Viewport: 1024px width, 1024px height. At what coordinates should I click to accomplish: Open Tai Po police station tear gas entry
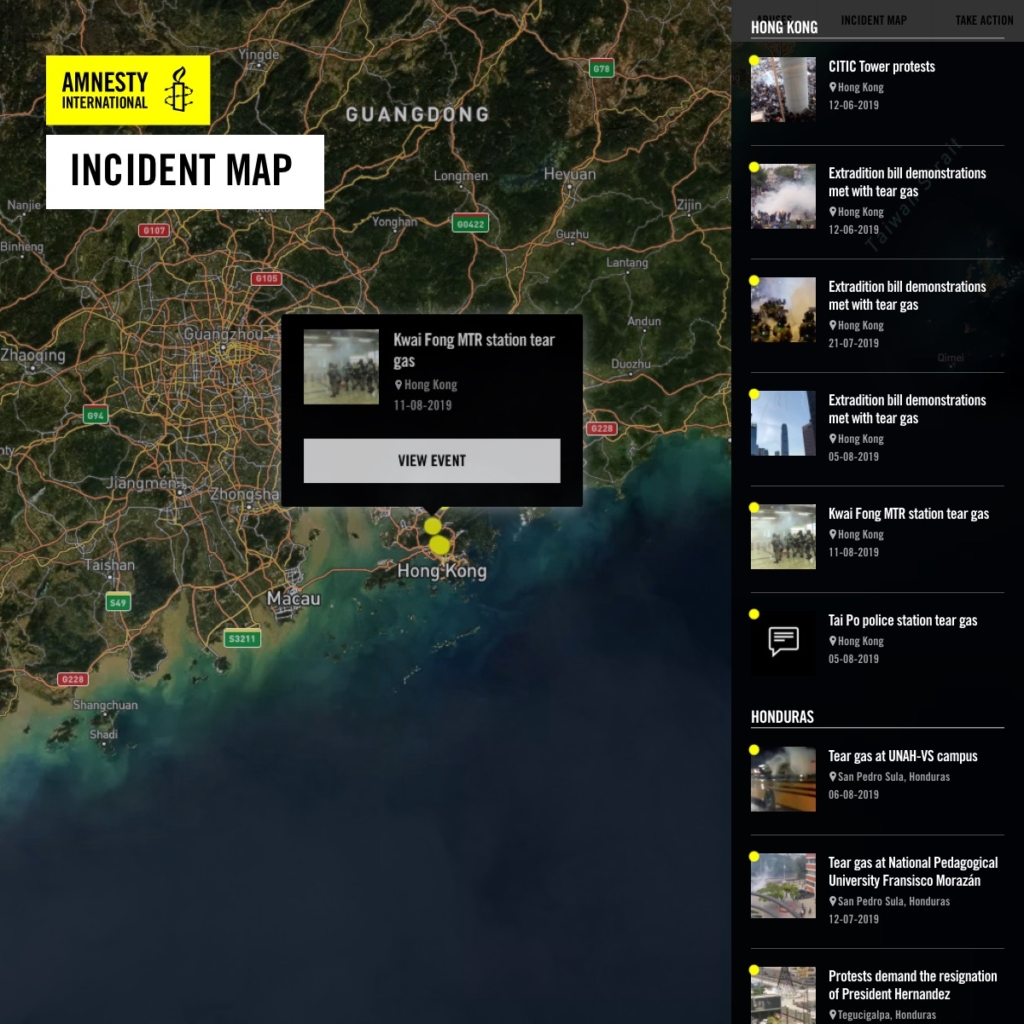902,621
